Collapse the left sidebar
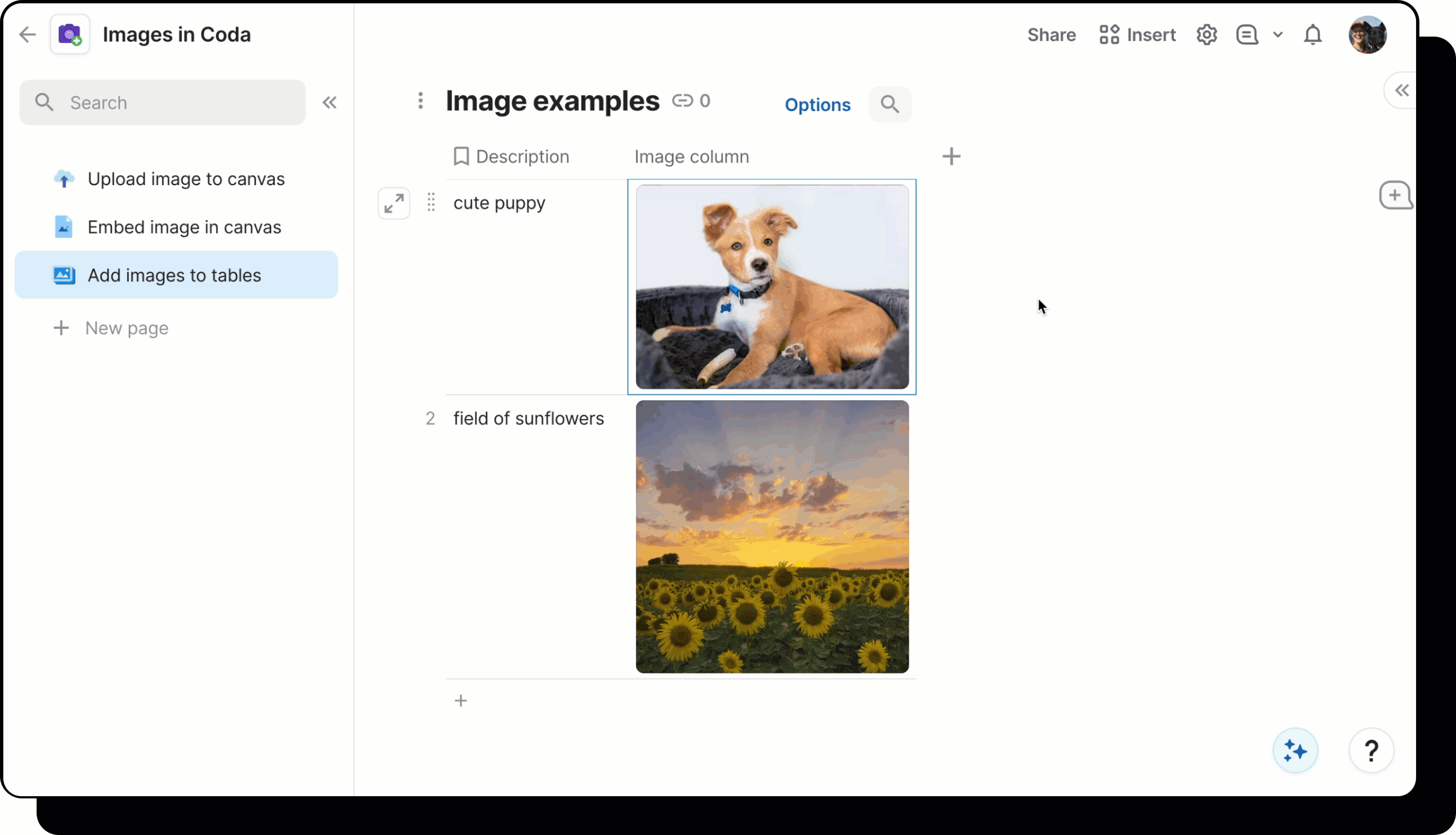This screenshot has width=1456, height=835. [x=330, y=102]
